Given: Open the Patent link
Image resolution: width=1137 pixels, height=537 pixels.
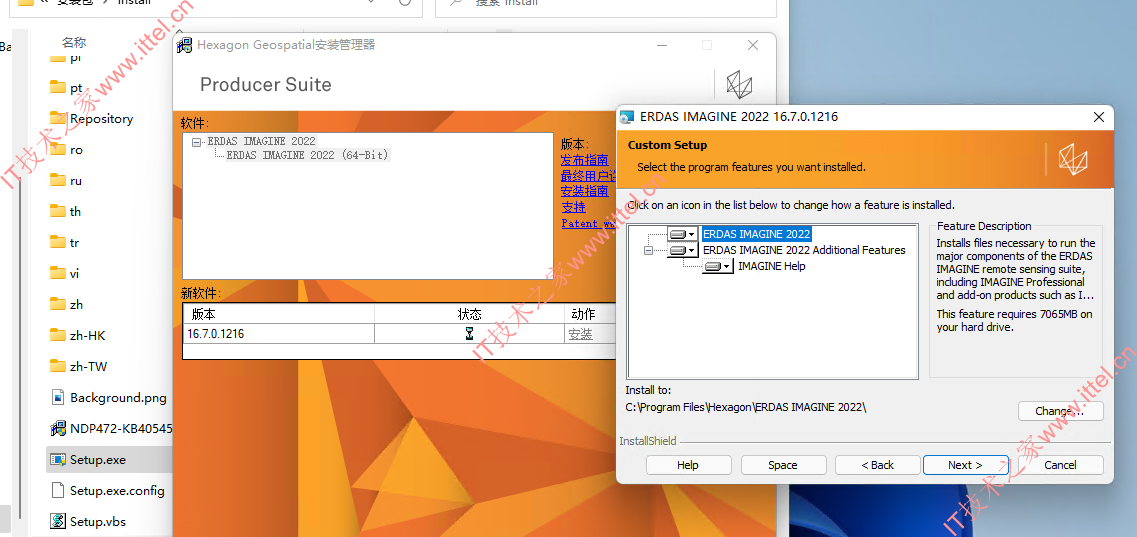Looking at the screenshot, I should (x=588, y=223).
